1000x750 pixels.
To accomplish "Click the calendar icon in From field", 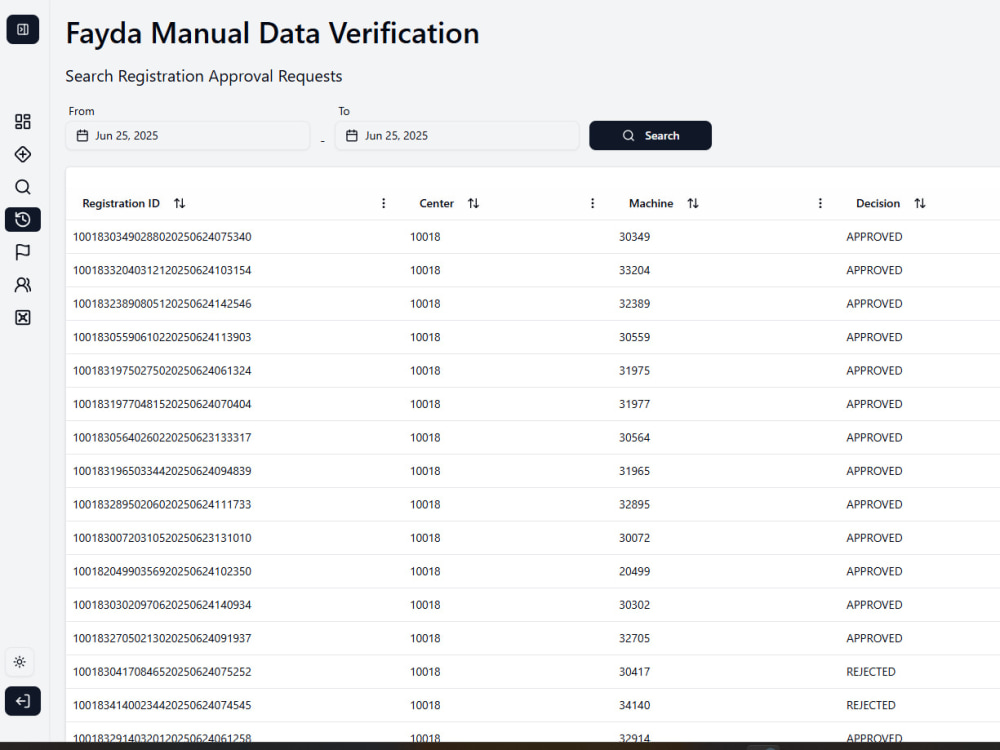I will [82, 136].
